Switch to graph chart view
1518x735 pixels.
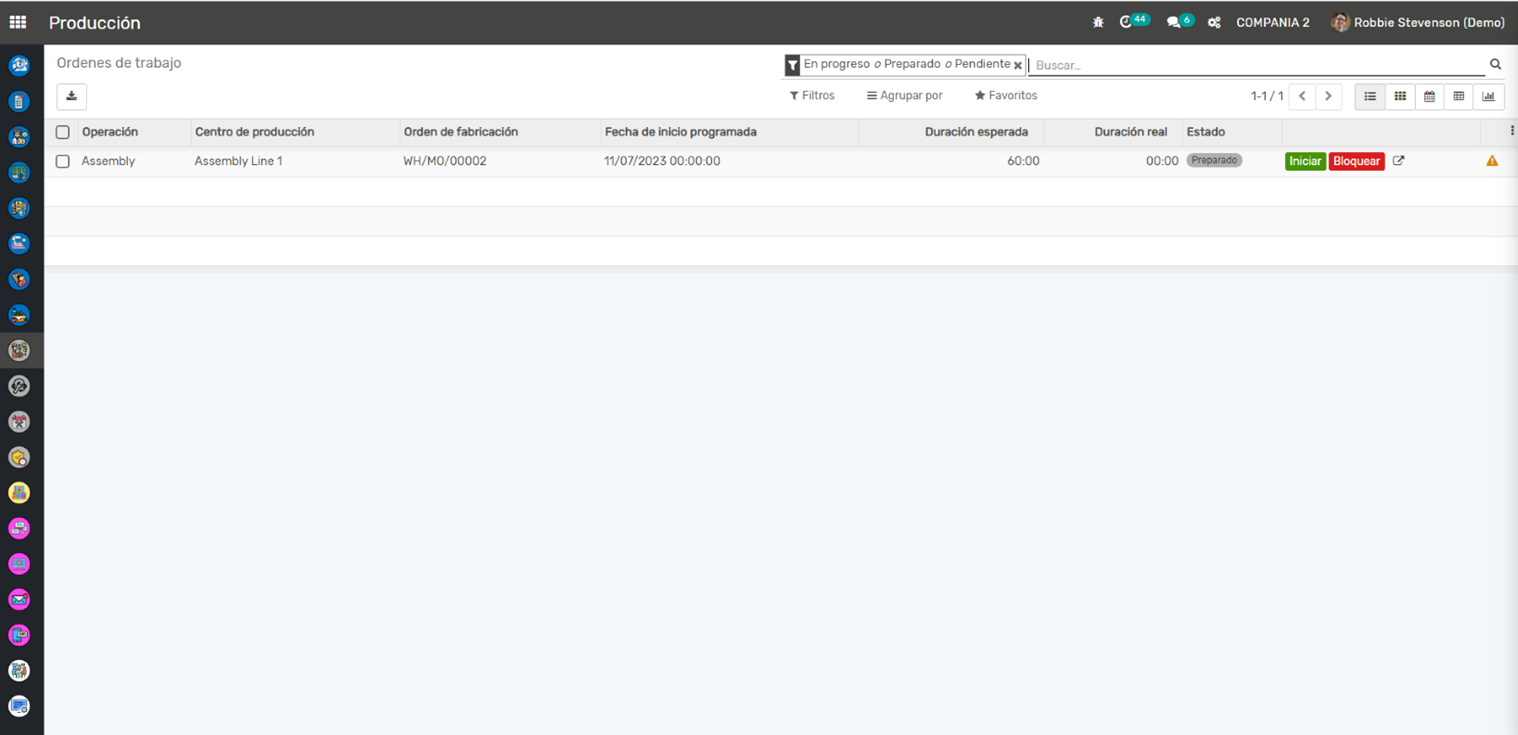coord(1488,96)
